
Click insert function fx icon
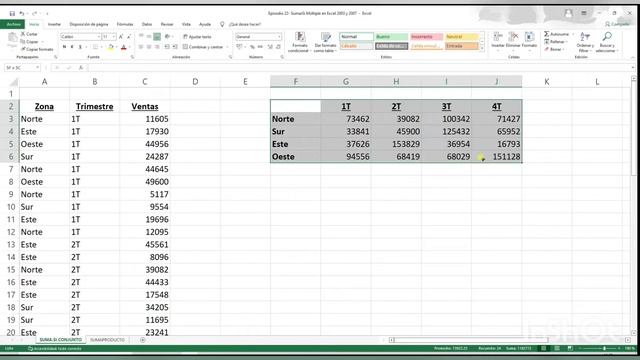tap(81, 68)
